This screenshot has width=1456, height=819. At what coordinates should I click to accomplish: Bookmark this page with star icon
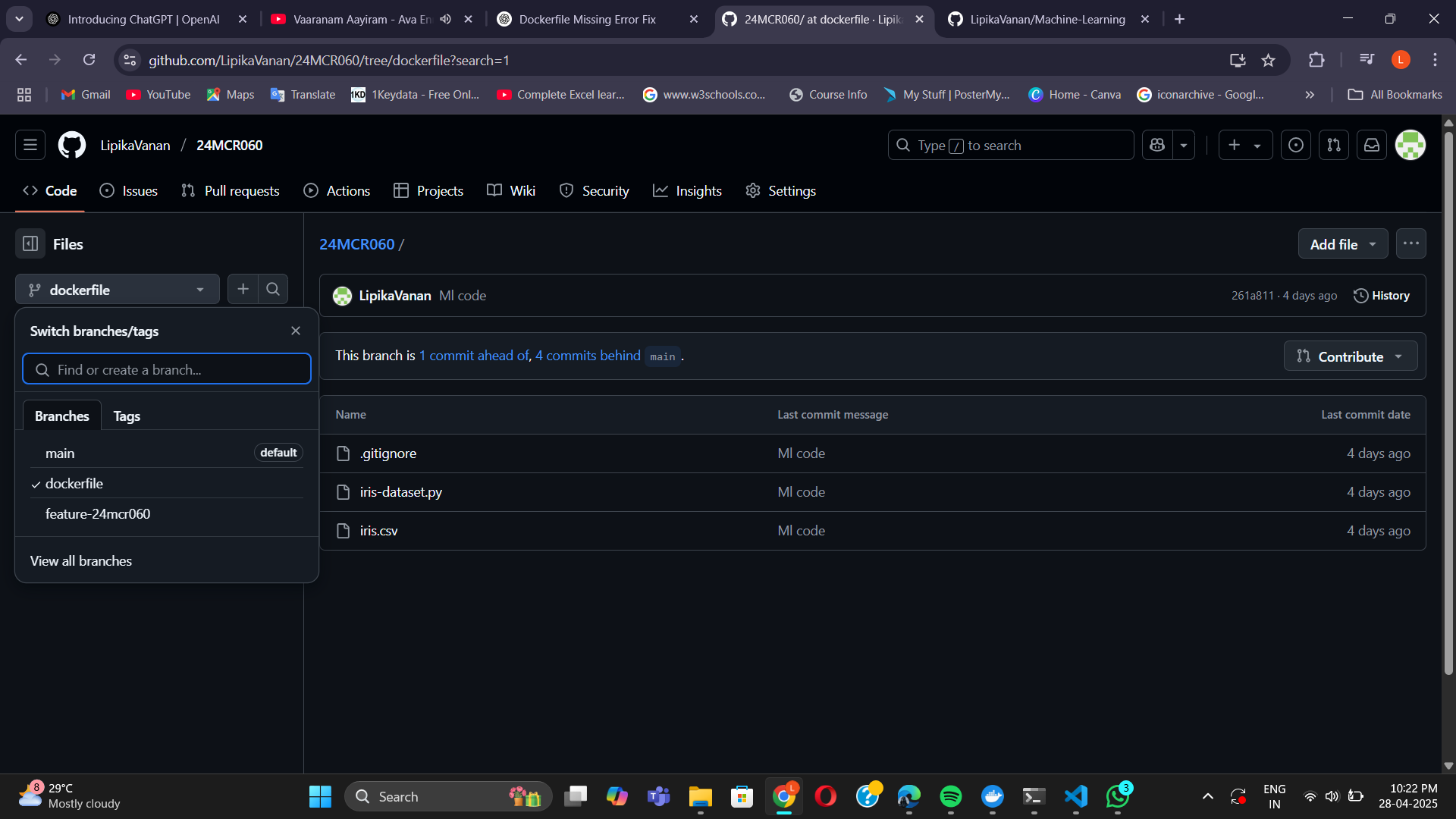[x=1268, y=60]
